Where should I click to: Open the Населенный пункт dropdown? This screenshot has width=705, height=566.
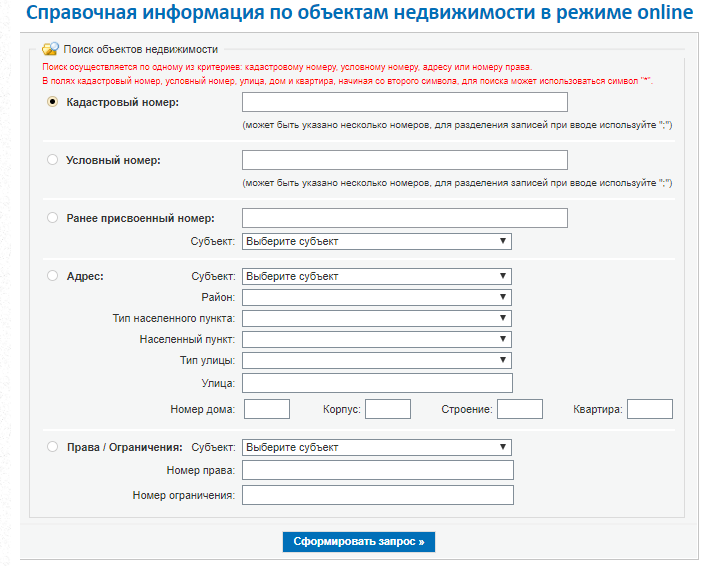tap(377, 339)
